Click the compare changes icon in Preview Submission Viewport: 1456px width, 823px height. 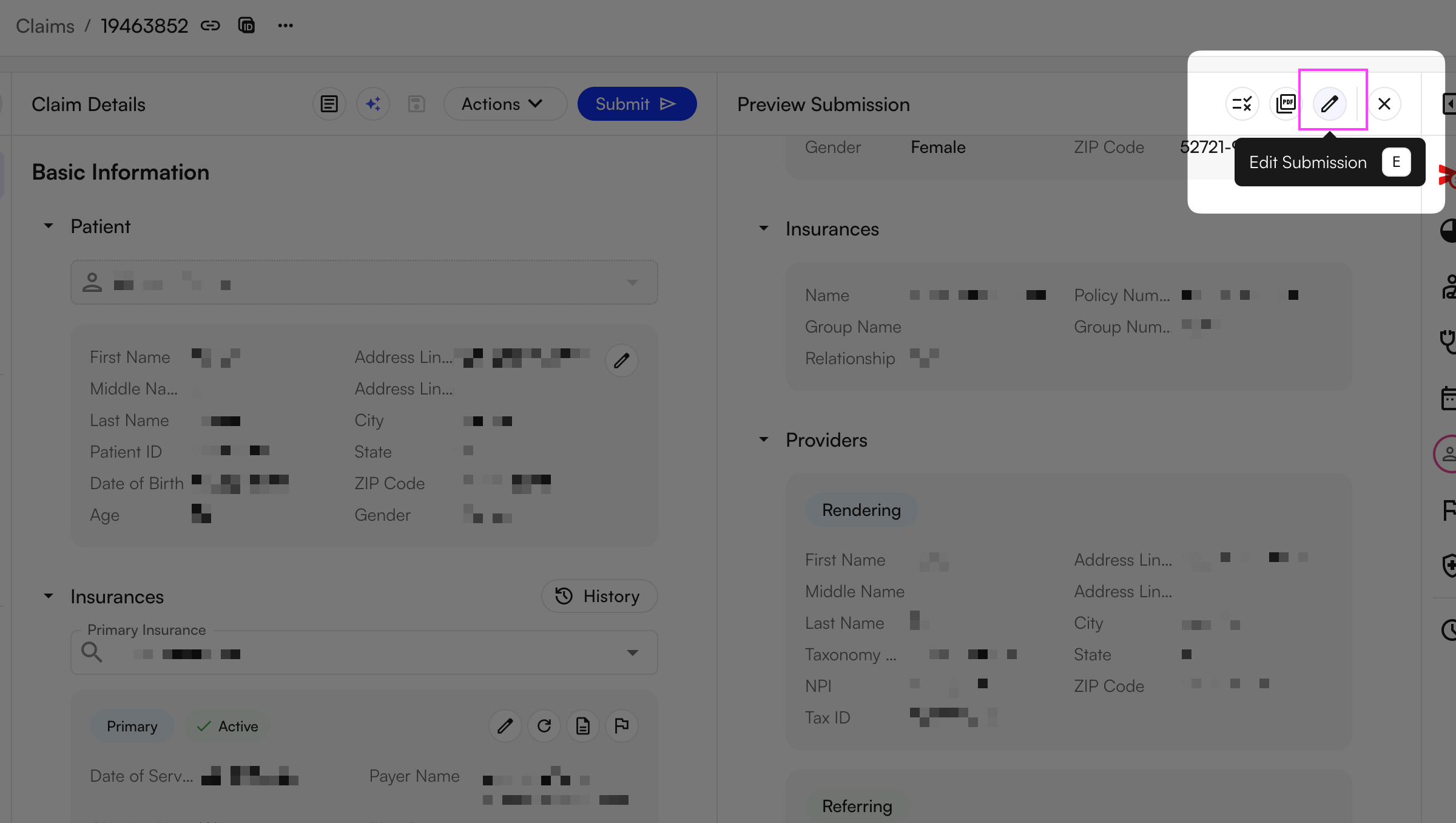1242,104
